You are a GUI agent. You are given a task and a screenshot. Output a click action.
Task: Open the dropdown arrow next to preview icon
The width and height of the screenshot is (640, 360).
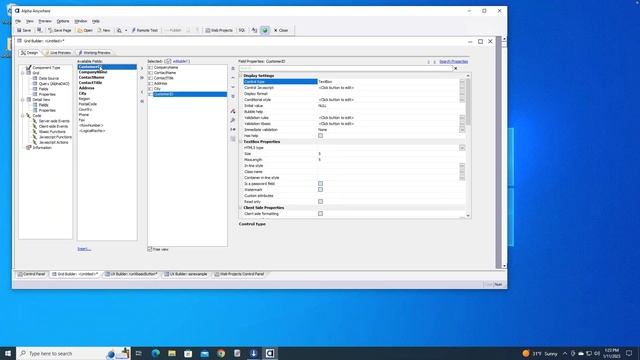pos(126,30)
